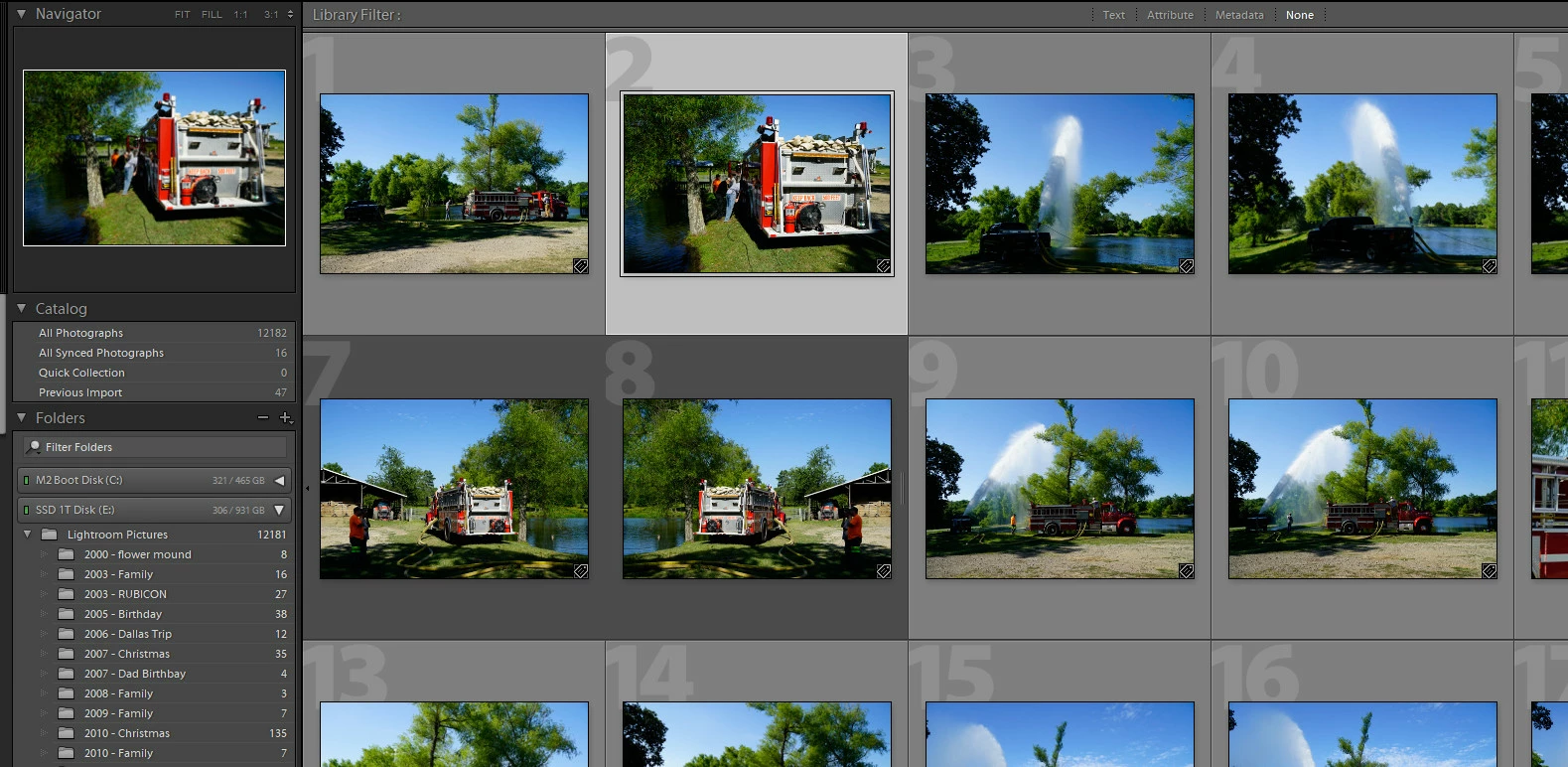Viewport: 1568px width, 767px height.
Task: Collapse the SSD 1T Disk (E:) volume arrow
Action: 279,511
